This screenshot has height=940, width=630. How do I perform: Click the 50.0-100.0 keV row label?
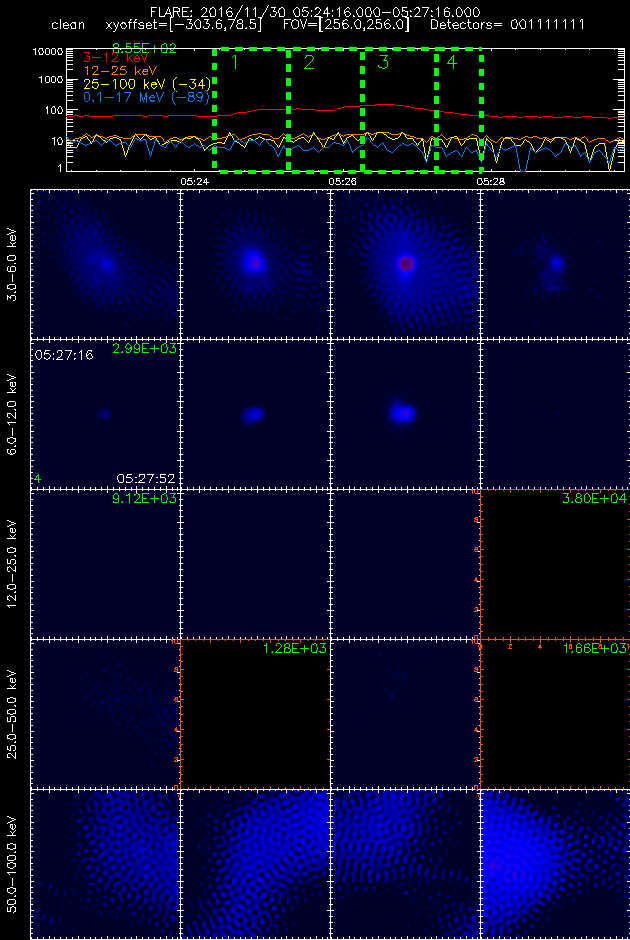tap(13, 864)
